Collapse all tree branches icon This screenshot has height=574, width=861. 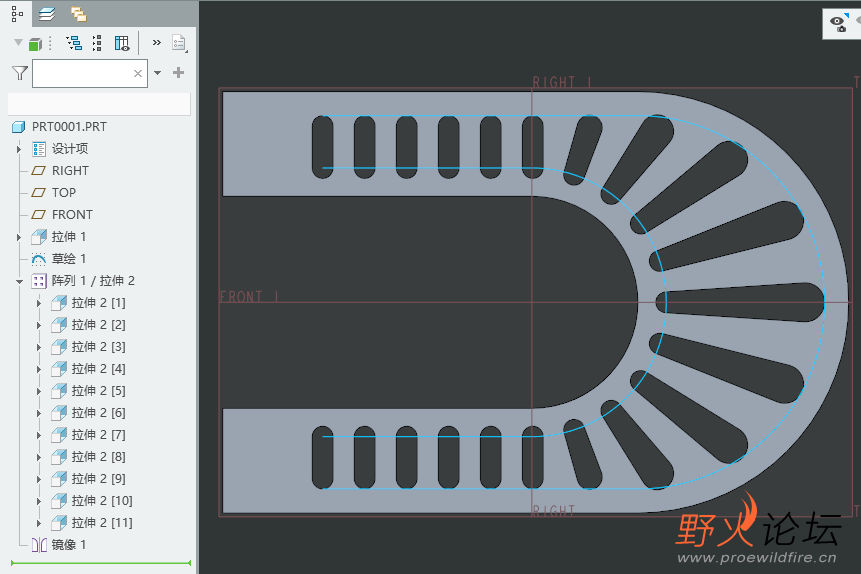click(97, 43)
